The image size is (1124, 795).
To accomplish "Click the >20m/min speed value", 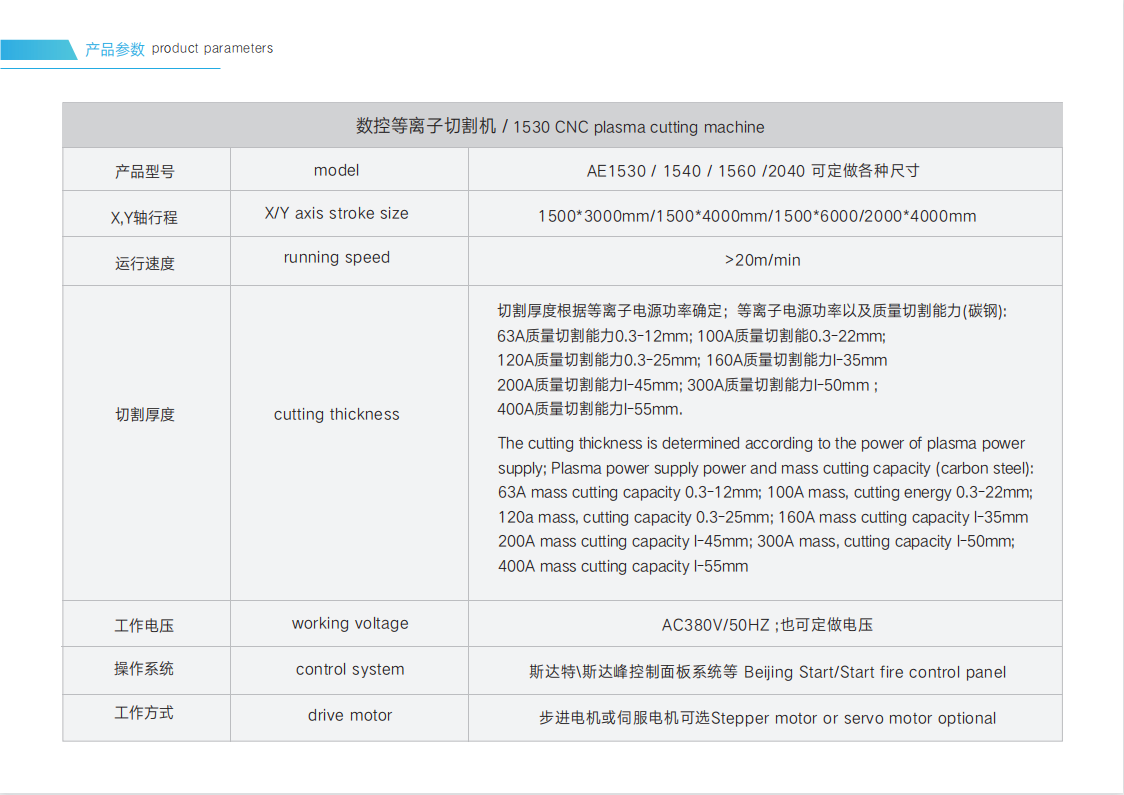I will [x=763, y=260].
